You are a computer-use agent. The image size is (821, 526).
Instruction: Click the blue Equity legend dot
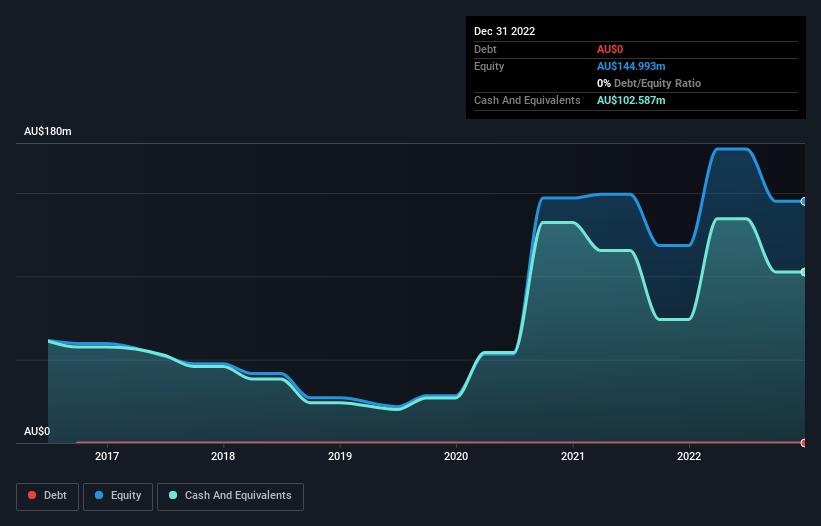coord(99,495)
